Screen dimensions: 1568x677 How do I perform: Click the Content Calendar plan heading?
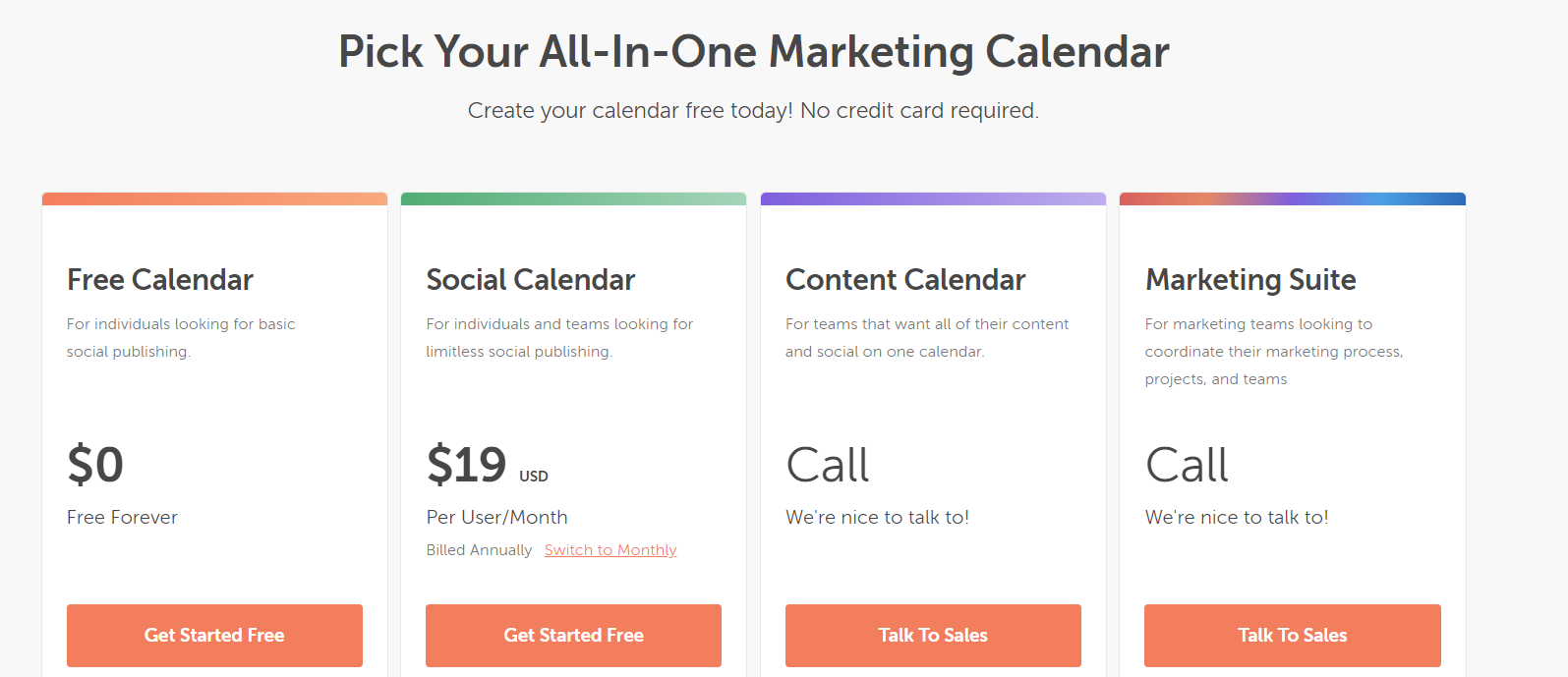[905, 280]
